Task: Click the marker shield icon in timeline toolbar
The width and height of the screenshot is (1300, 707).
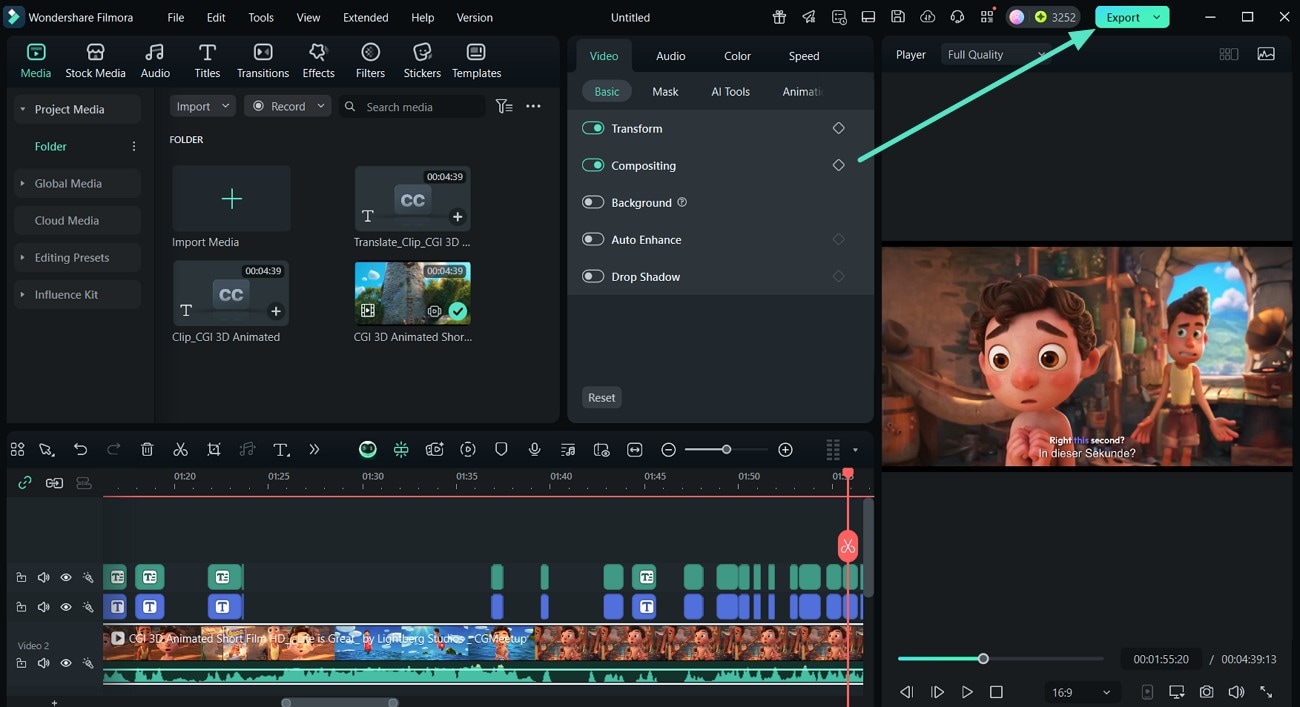Action: (501, 450)
